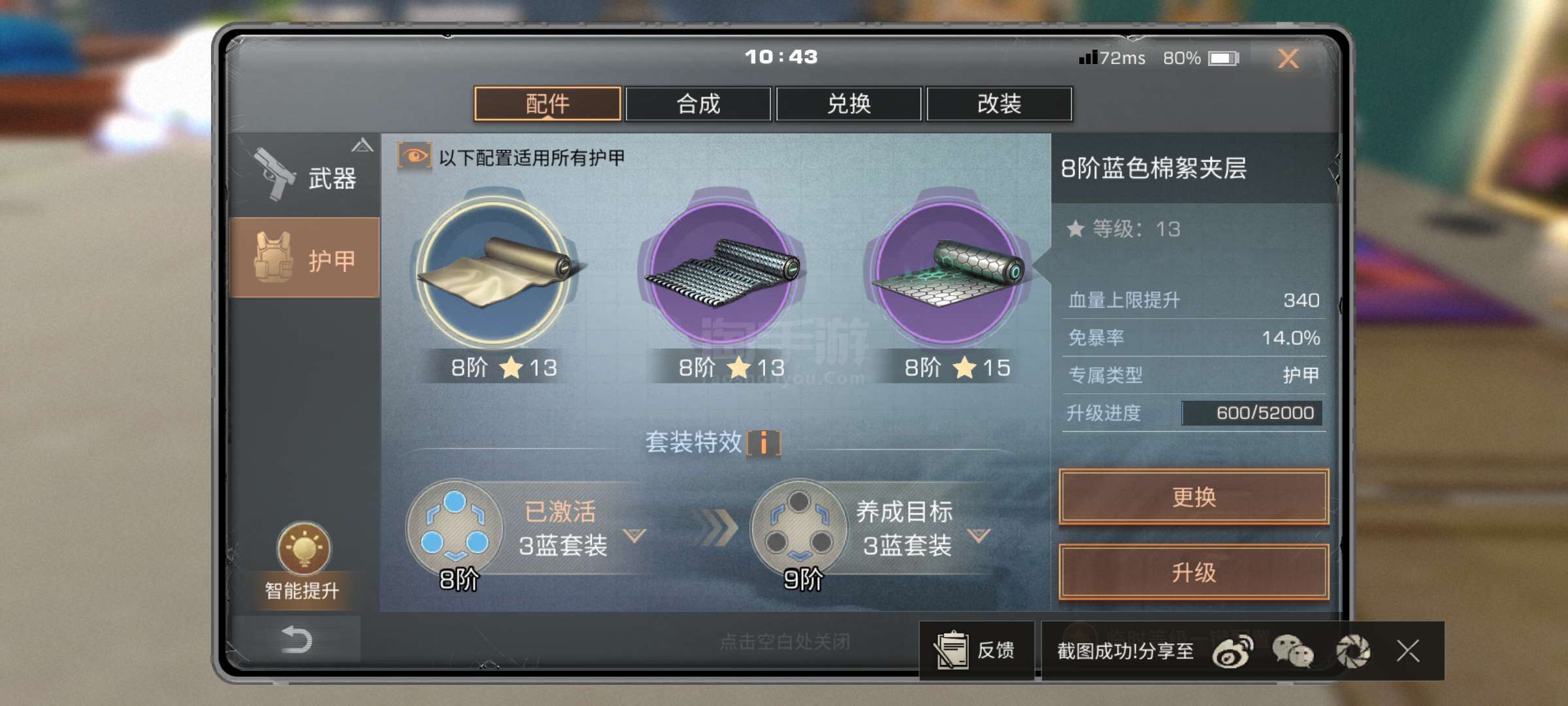1568x706 pixels.
Task: Click the 升级 button
Action: pos(1194,573)
